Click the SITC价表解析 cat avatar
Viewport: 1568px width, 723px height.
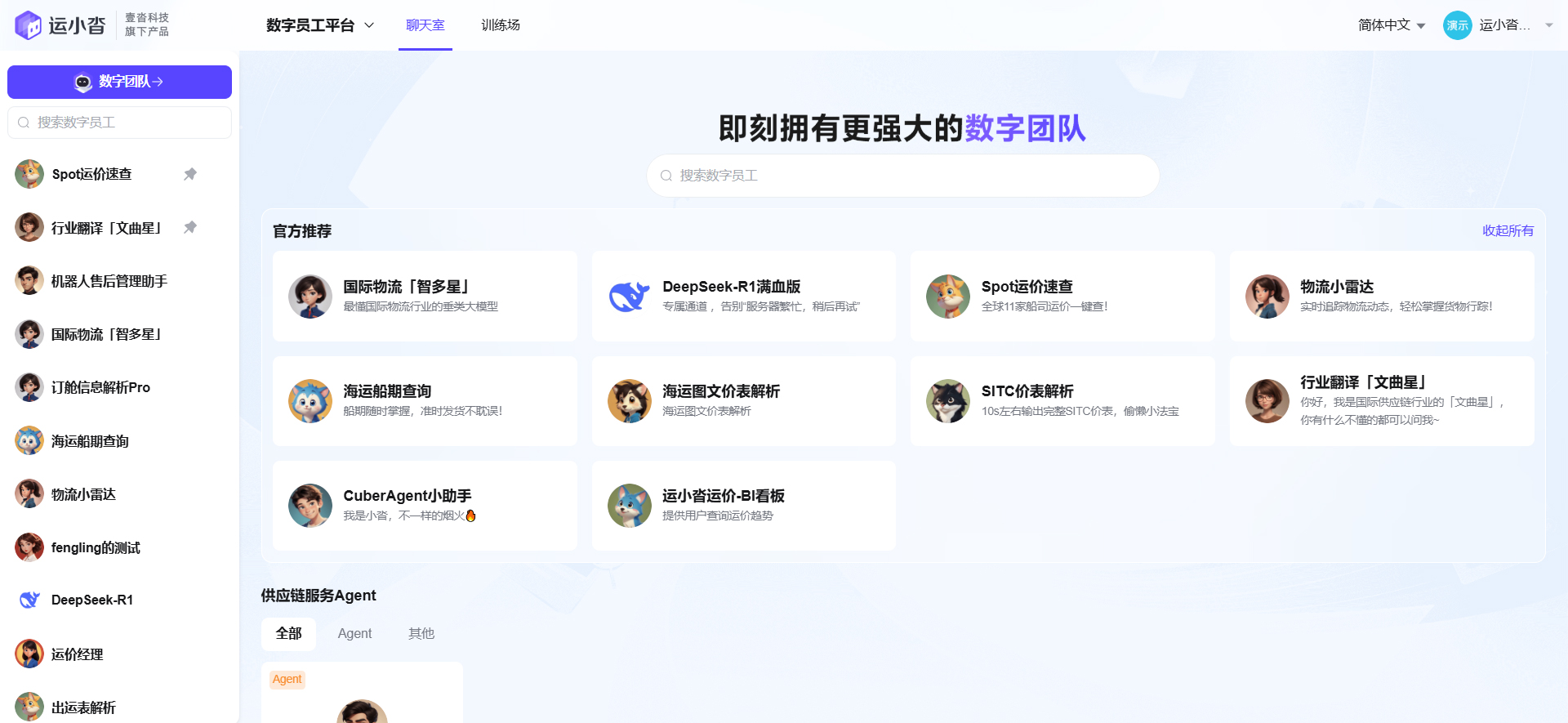[947, 401]
